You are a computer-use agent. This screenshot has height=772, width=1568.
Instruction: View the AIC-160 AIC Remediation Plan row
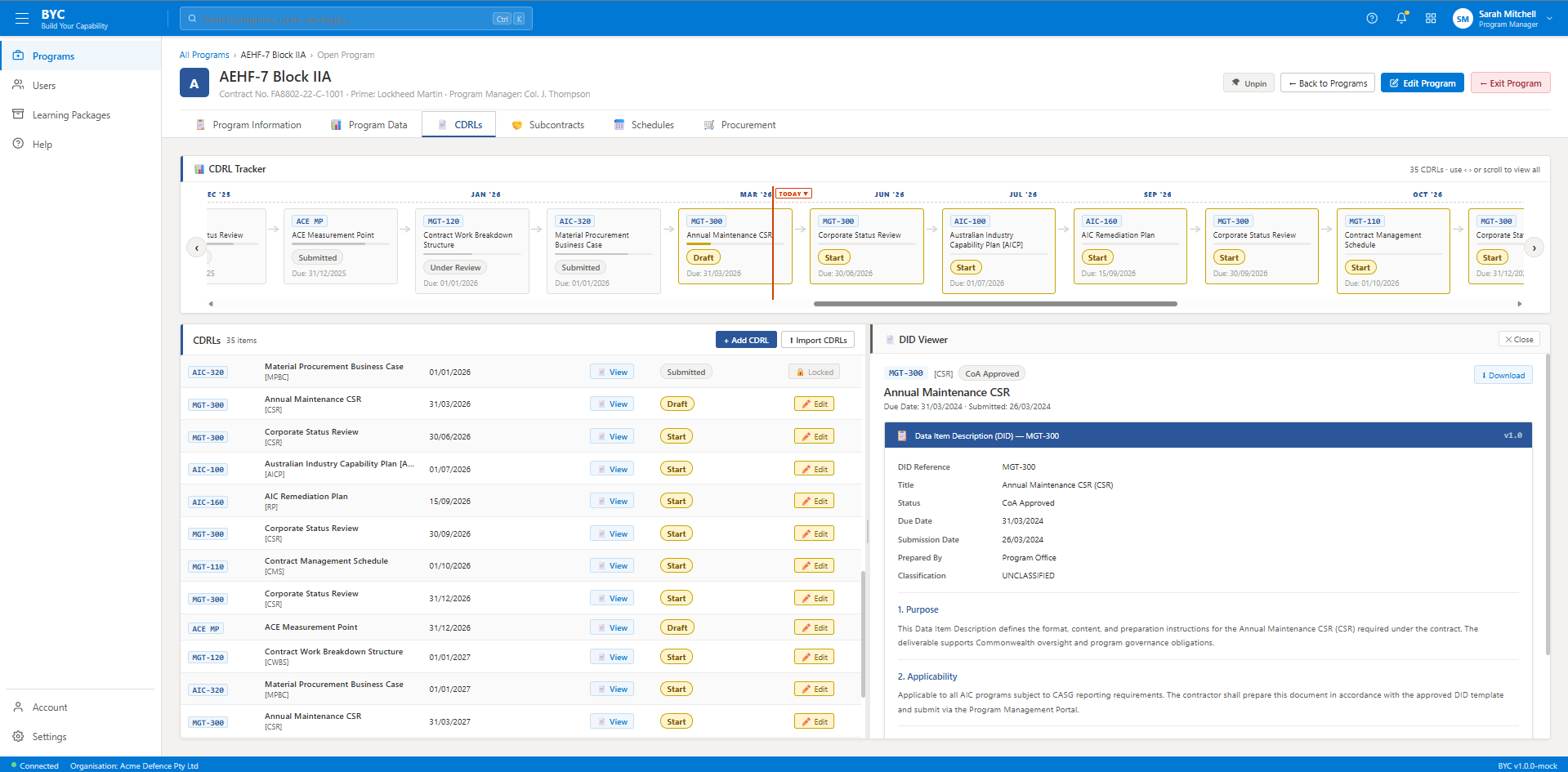click(x=612, y=501)
